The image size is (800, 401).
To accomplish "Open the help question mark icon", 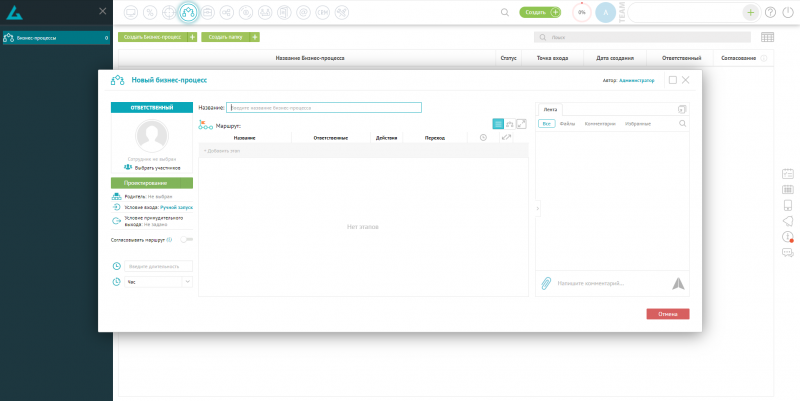I will 770,12.
